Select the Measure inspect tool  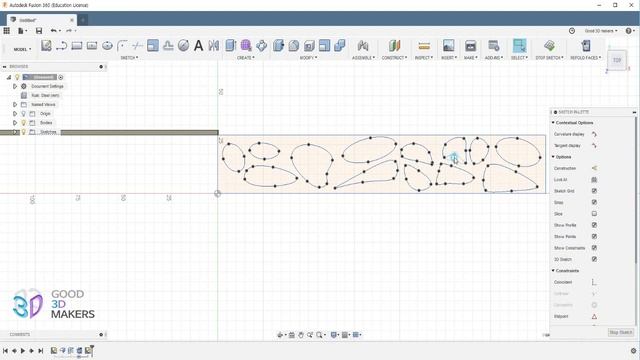coord(424,45)
